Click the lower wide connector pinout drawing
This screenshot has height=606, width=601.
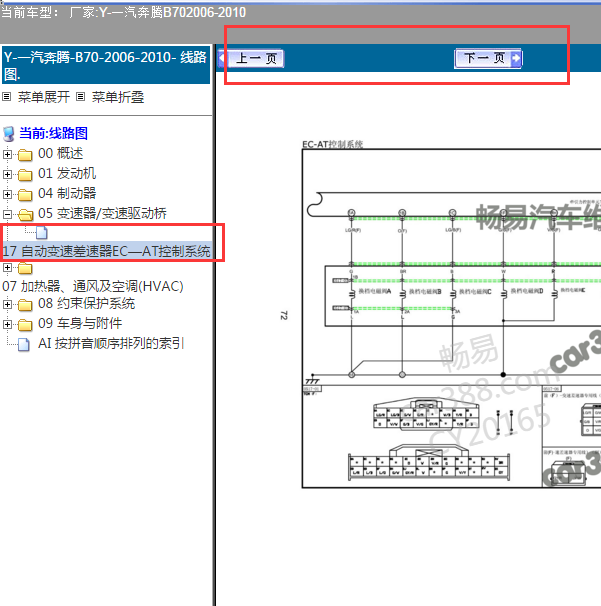[x=429, y=462]
